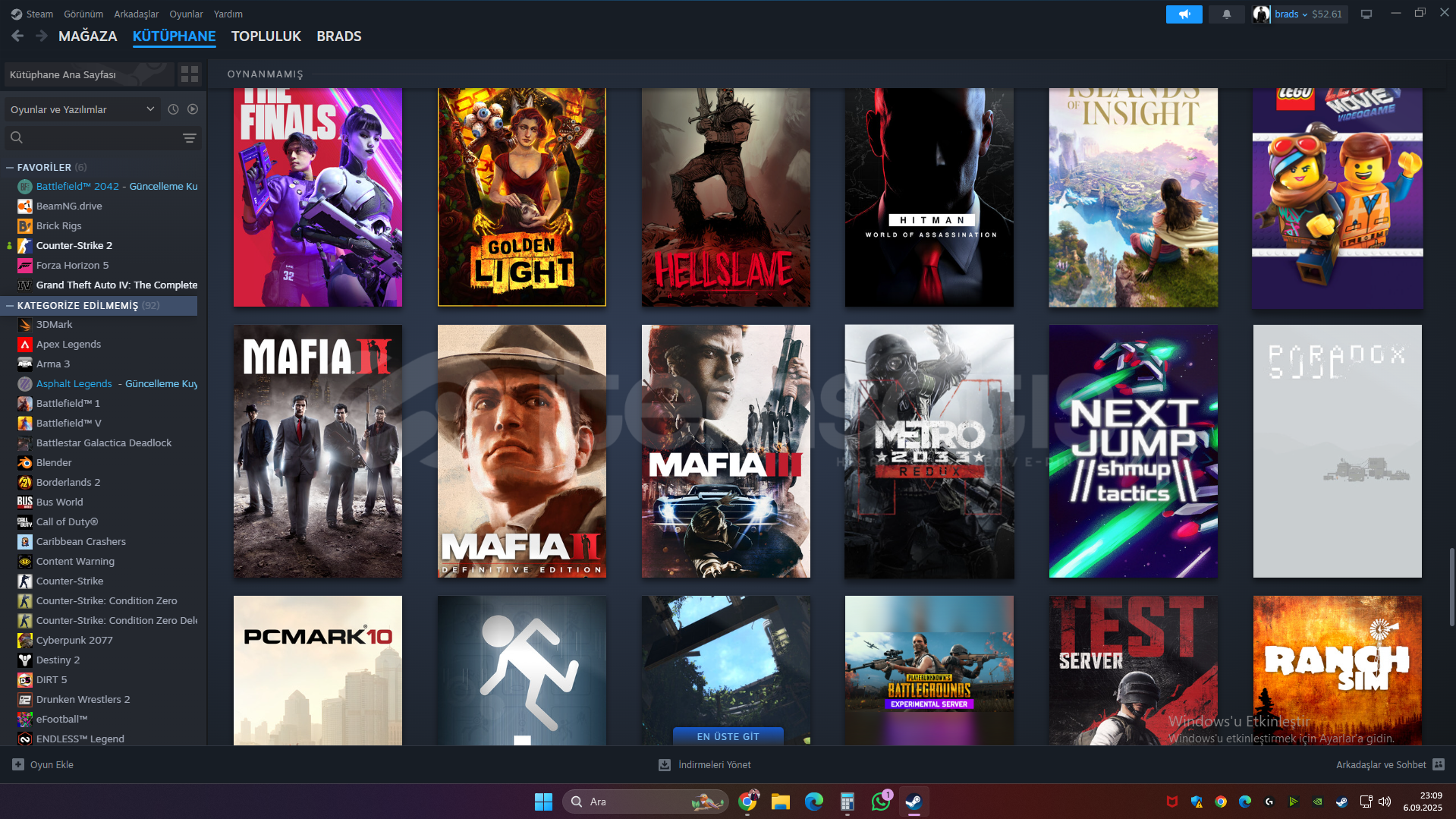Open the PCMark 10 cover
The height and width of the screenshot is (819, 1456).
point(318,670)
